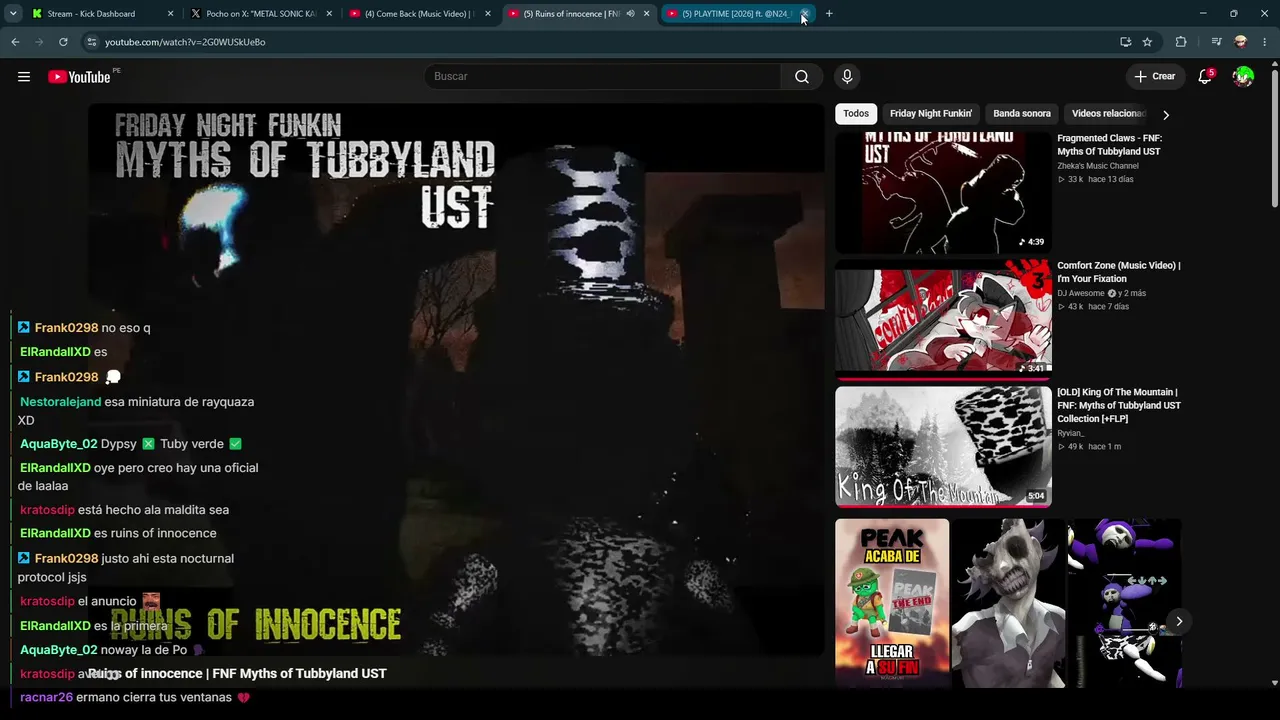Focus the Buscar search field

click(603, 77)
